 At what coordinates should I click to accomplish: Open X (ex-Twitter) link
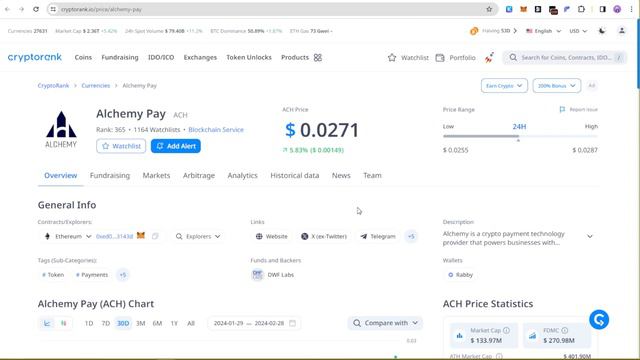(324, 236)
